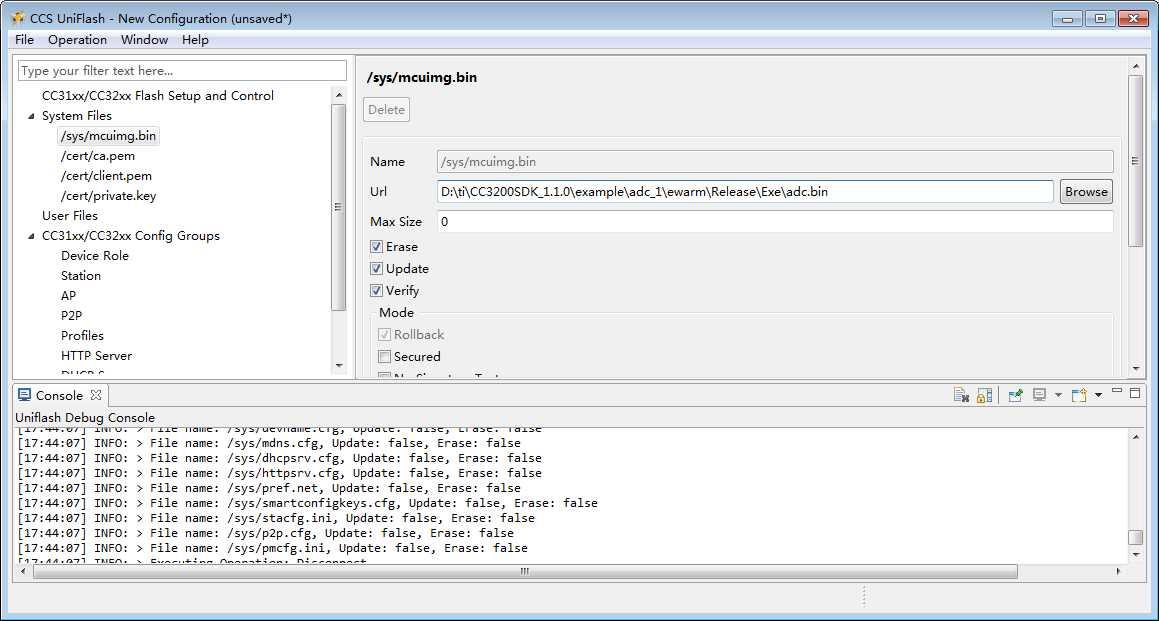Click the Max Size field
This screenshot has width=1159, height=621.
[x=775, y=222]
